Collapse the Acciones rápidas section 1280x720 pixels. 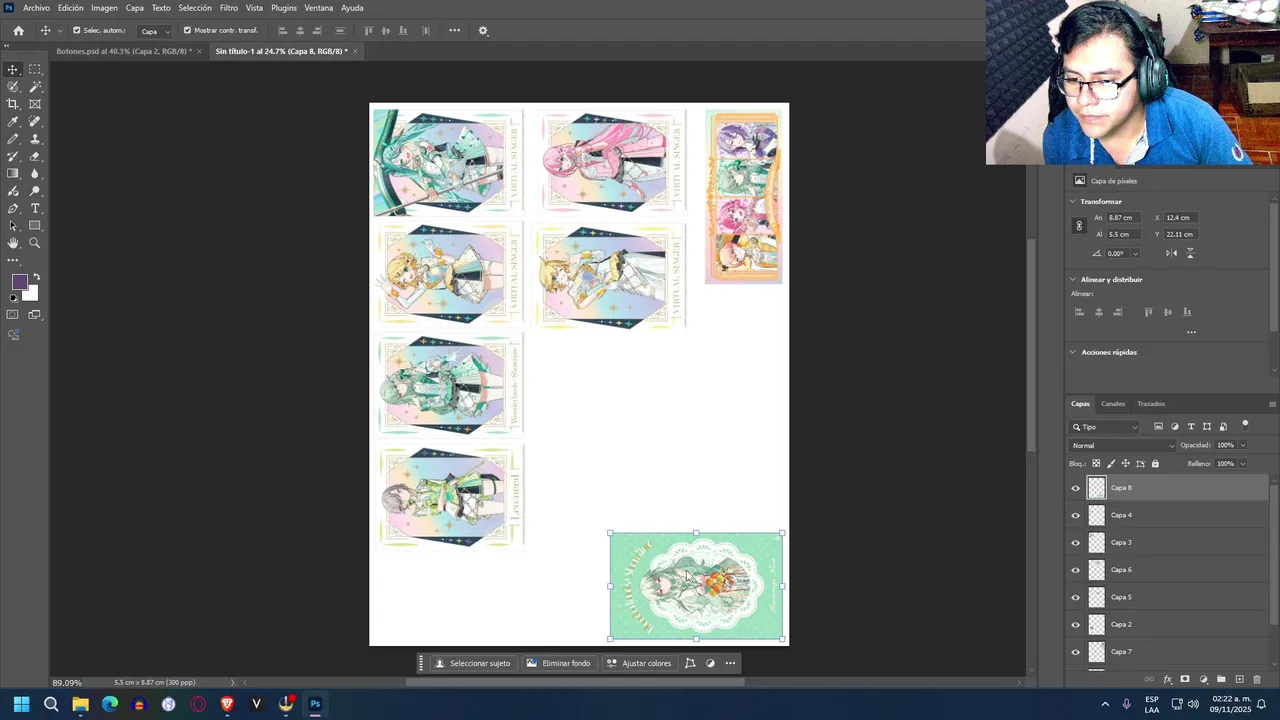[x=1073, y=352]
